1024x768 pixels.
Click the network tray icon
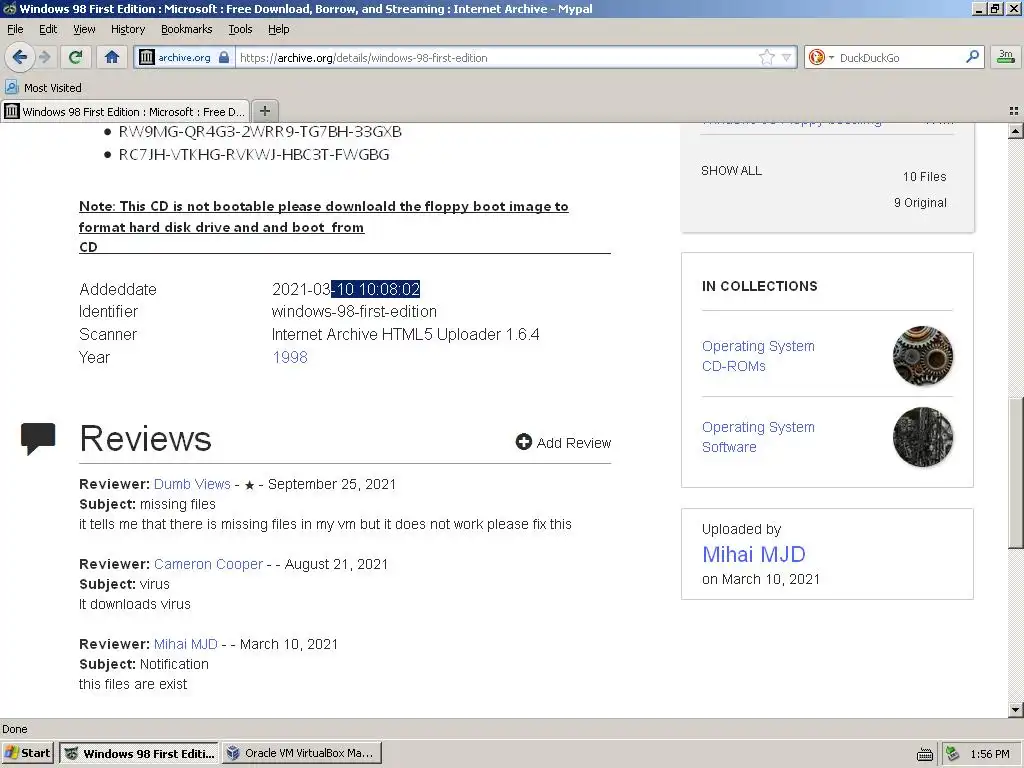[x=952, y=754]
